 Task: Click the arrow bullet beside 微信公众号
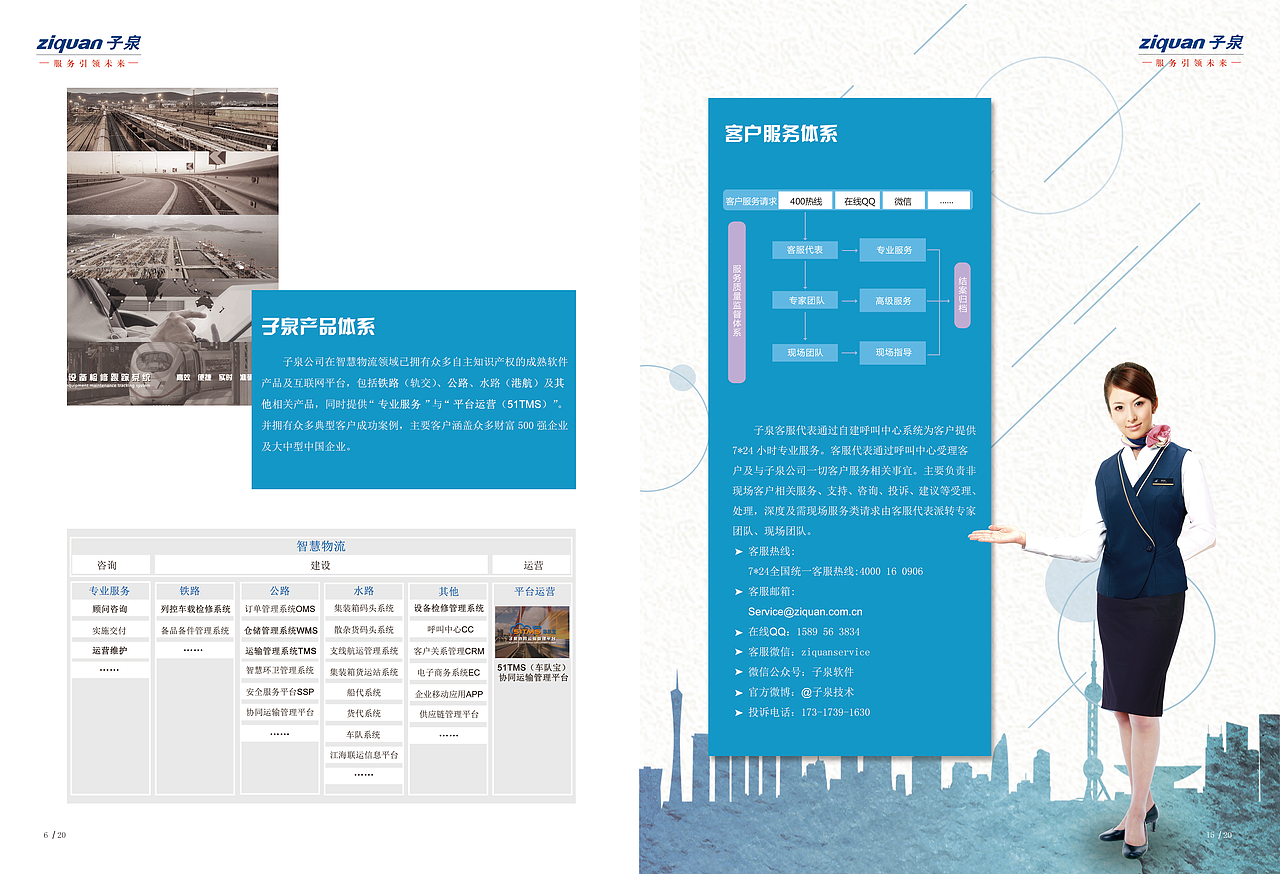(739, 672)
